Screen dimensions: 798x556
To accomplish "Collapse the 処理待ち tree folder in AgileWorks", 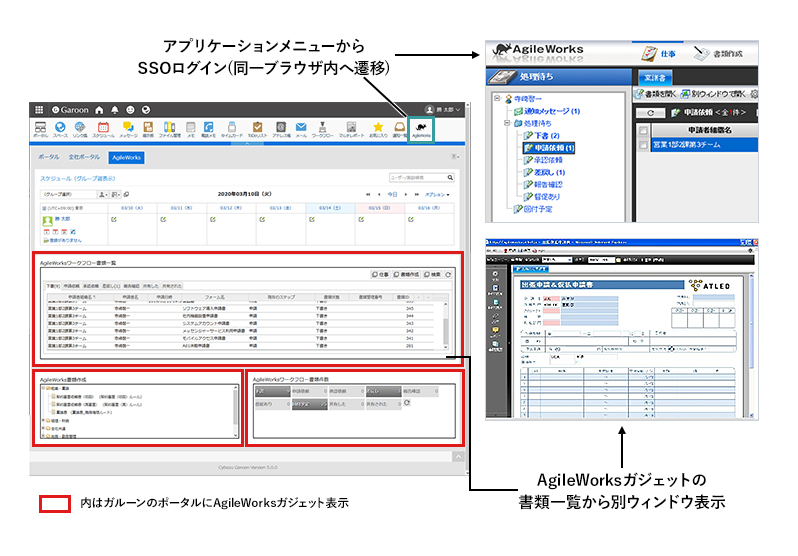I will (507, 123).
